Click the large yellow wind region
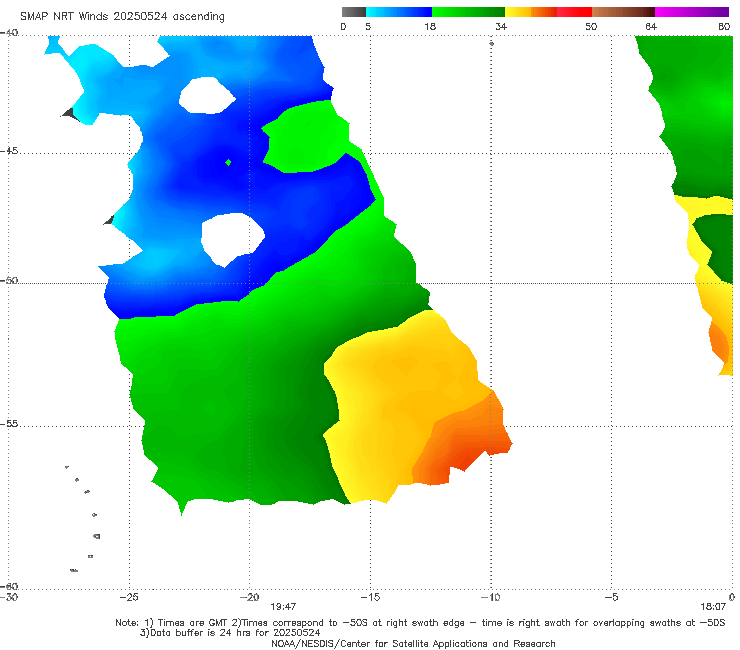The height and width of the screenshot is (650, 740). 401,401
